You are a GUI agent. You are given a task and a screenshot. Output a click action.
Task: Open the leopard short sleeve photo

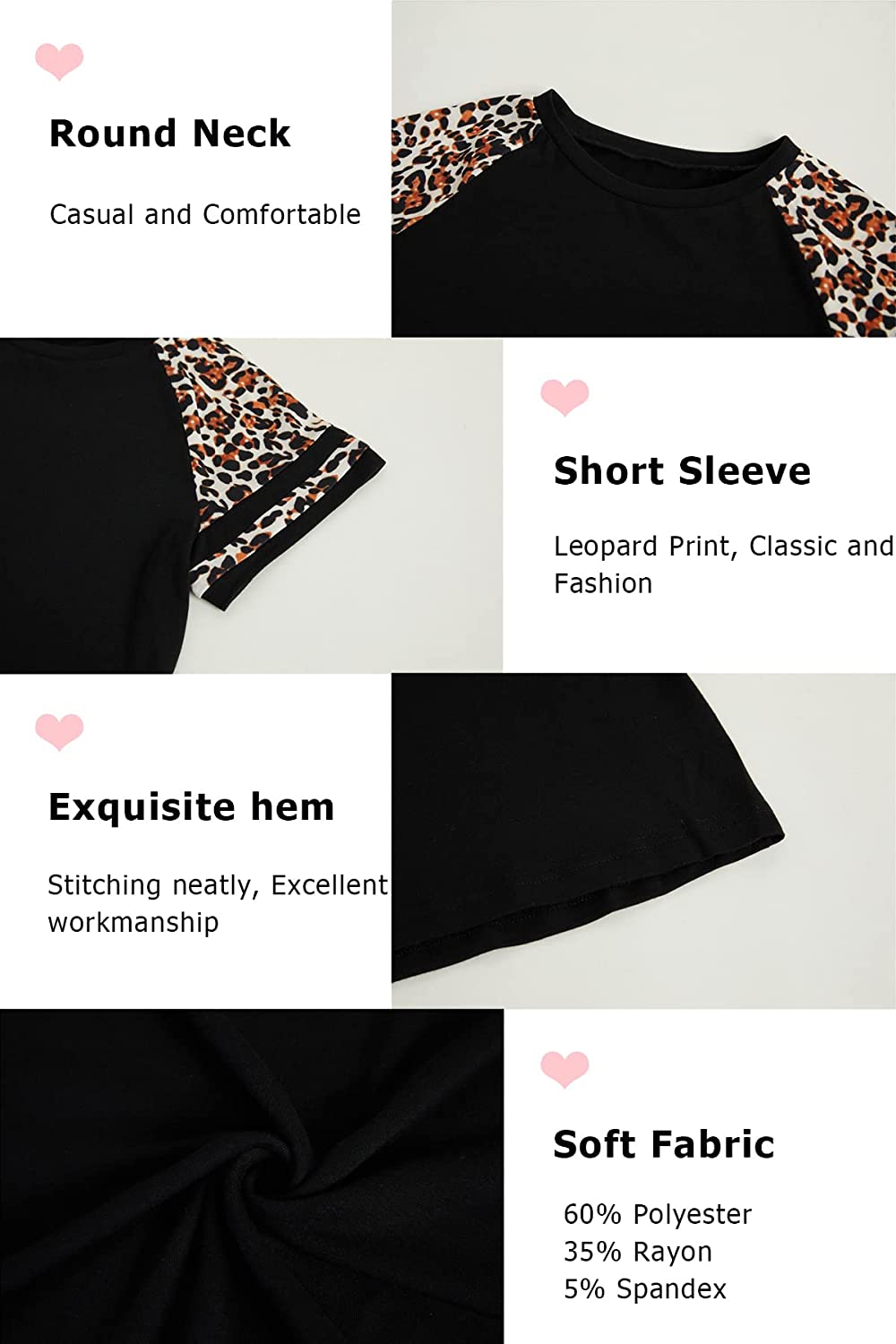click(x=251, y=505)
